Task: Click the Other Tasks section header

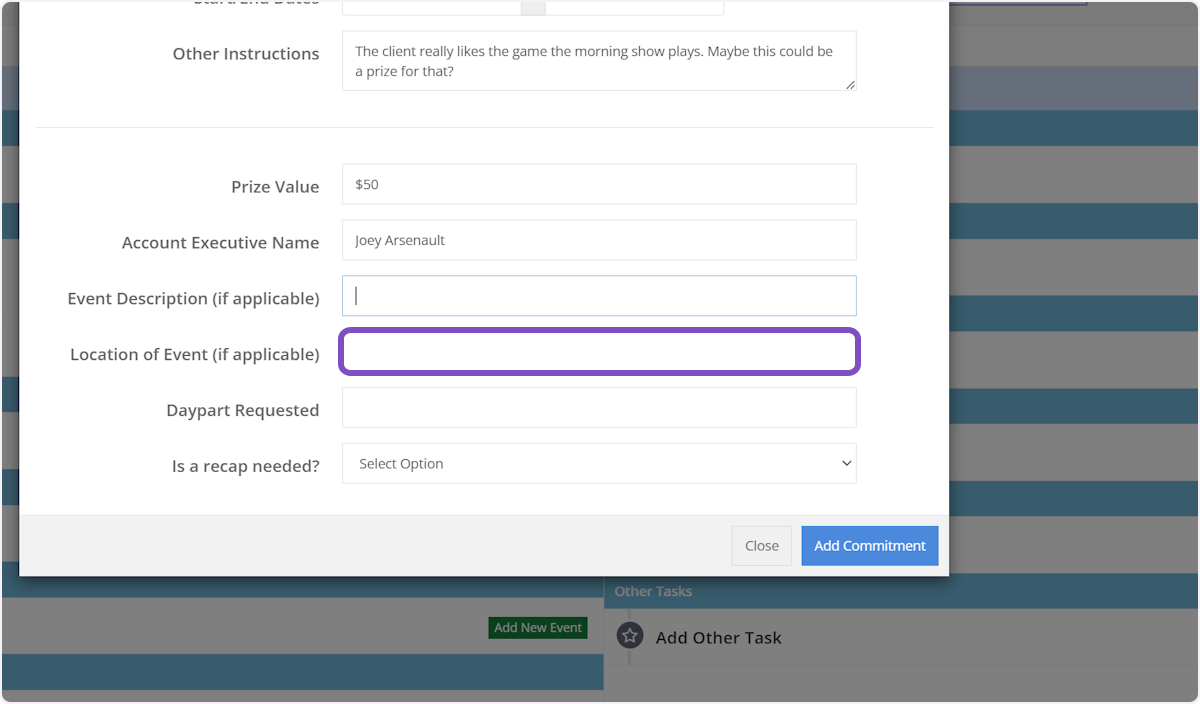Action: point(653,592)
